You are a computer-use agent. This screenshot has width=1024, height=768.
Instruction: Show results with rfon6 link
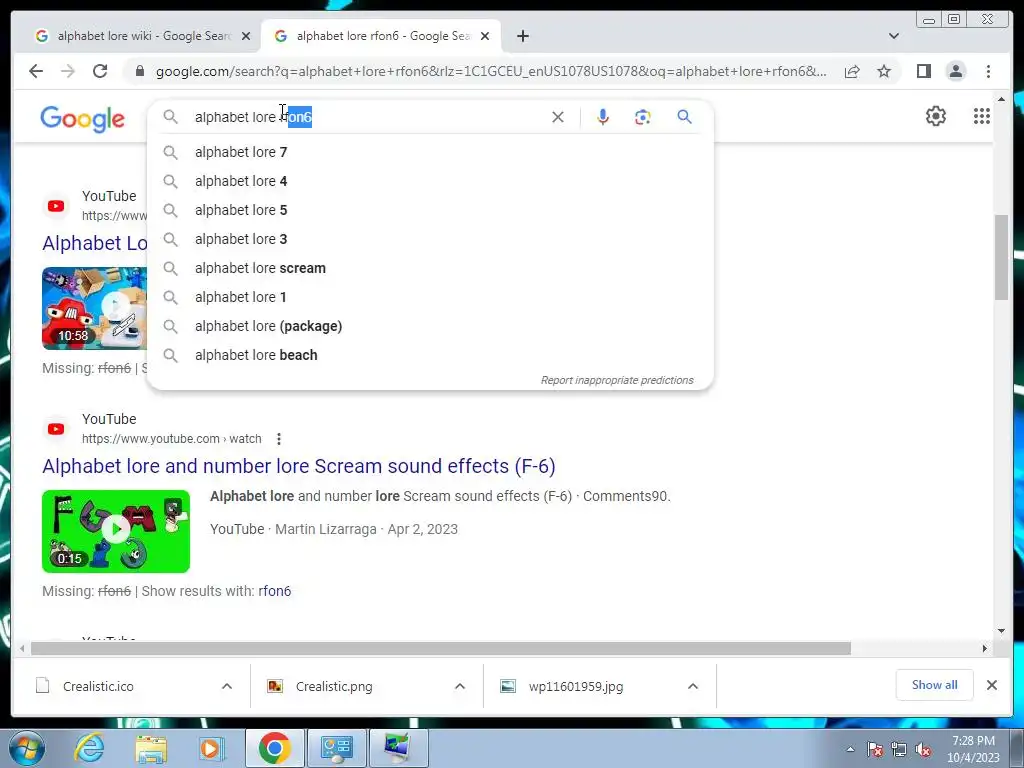(x=274, y=591)
